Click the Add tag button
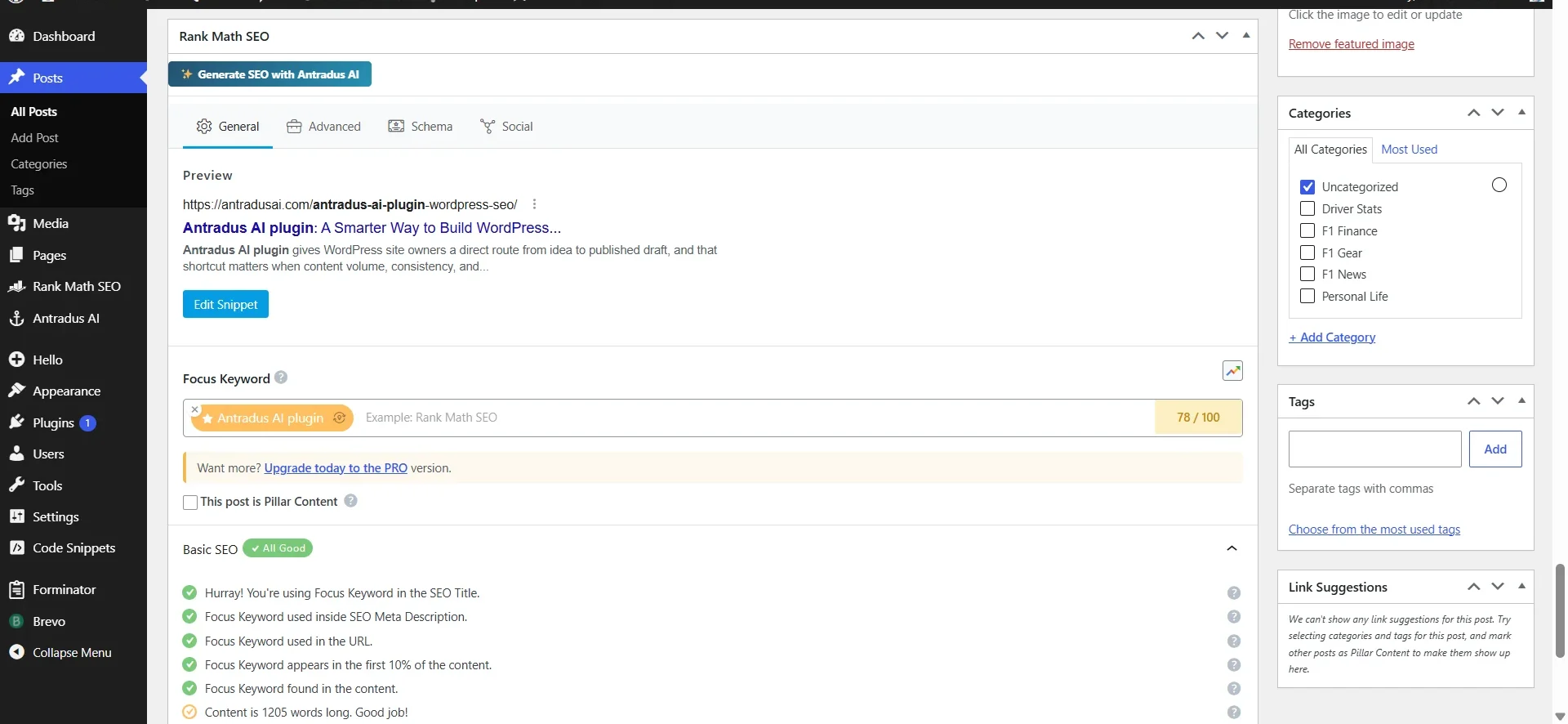1568x724 pixels. click(x=1495, y=449)
